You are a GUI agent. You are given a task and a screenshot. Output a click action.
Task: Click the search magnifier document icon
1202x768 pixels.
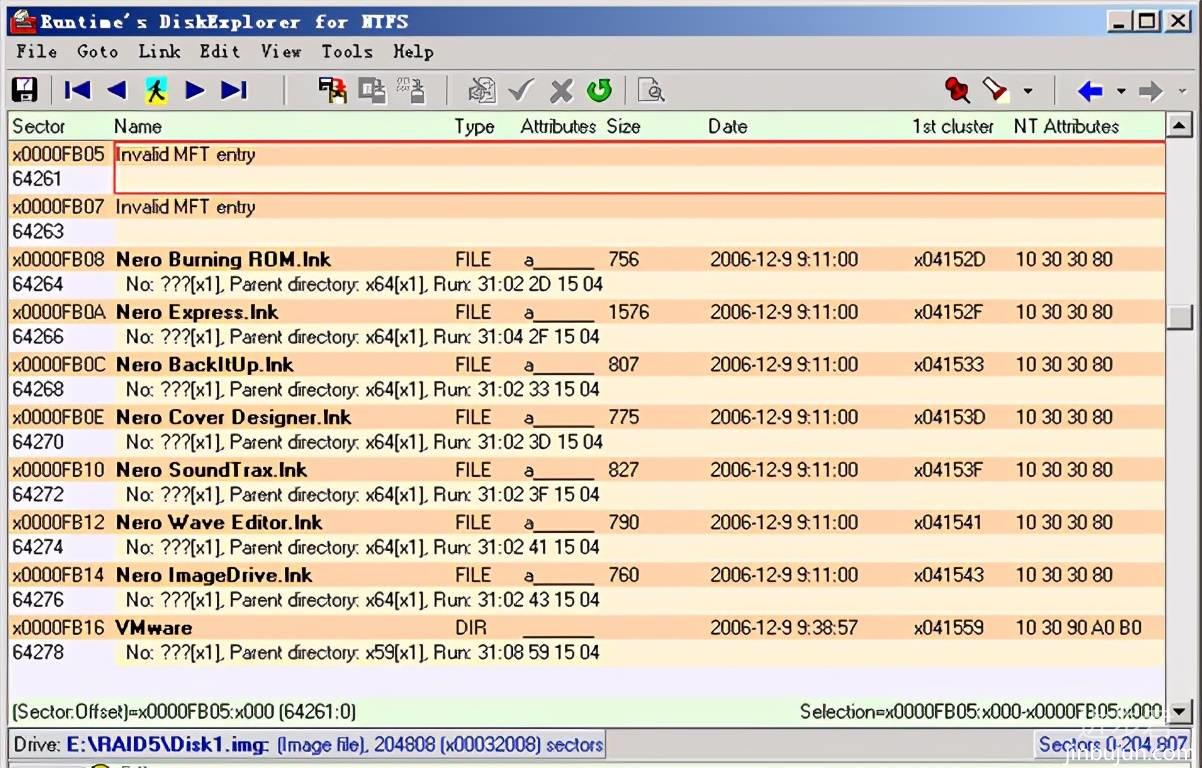pos(651,90)
